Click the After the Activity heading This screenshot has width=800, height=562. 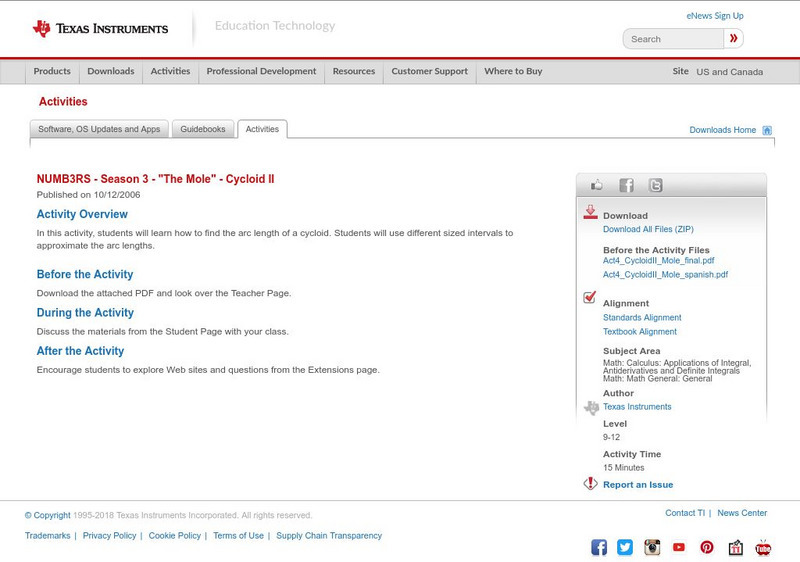pos(80,351)
